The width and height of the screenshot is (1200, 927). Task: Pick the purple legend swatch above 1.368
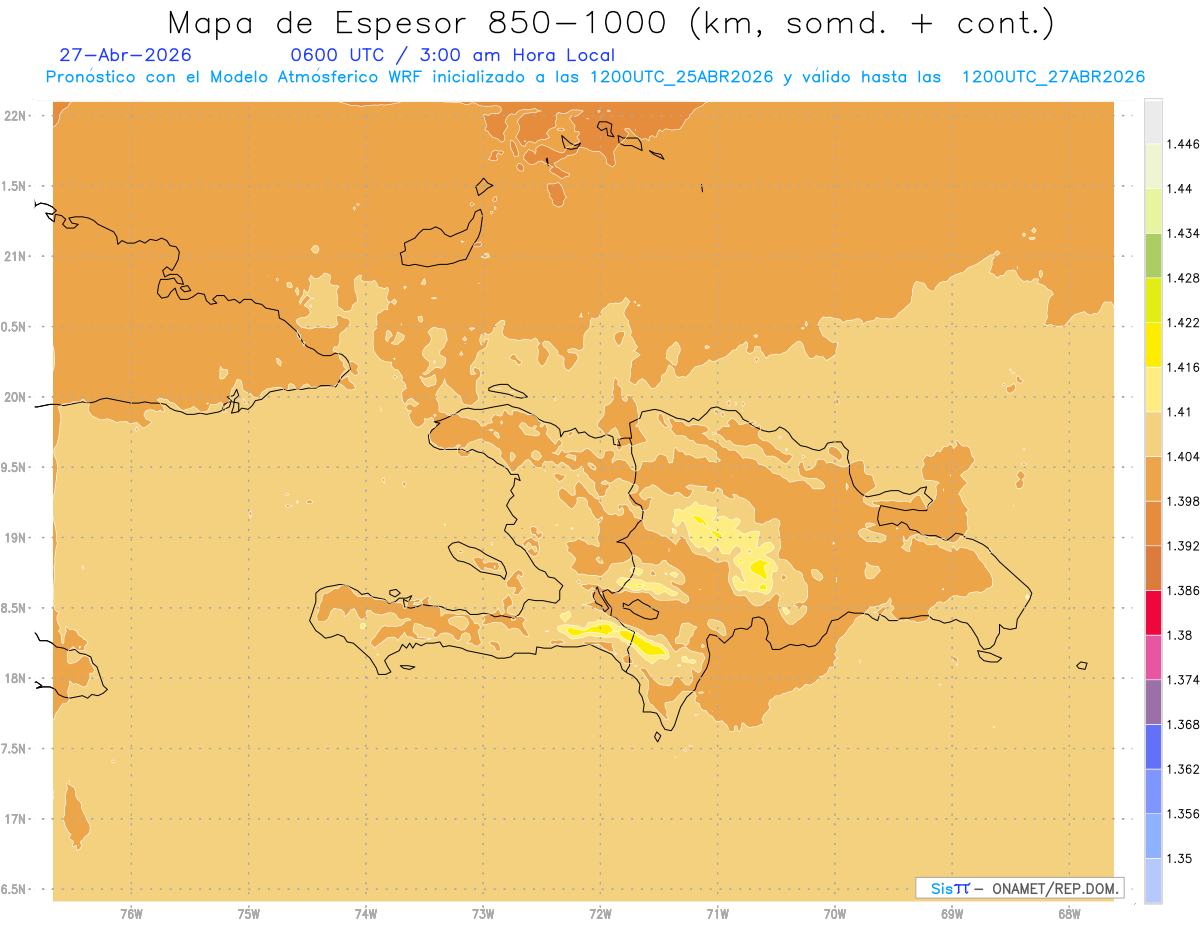click(1153, 702)
